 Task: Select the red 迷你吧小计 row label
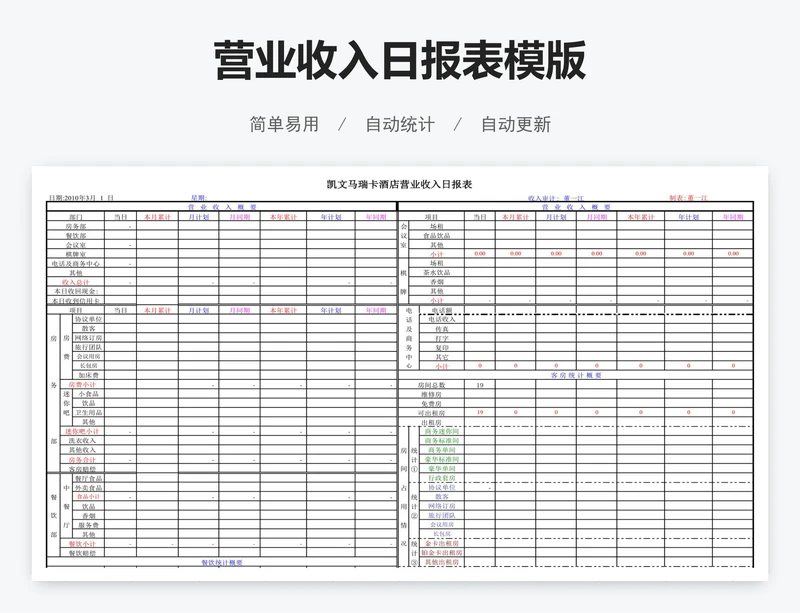82,431
